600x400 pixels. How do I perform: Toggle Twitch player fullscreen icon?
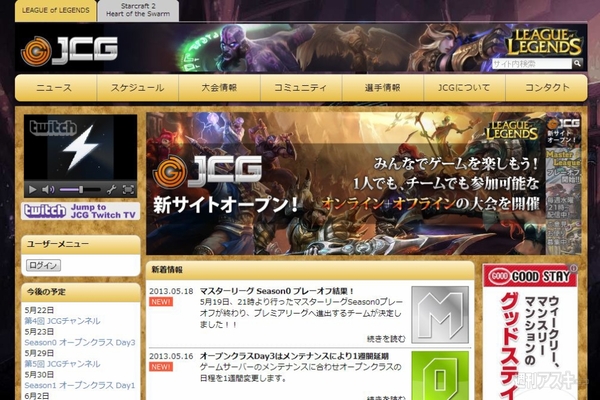click(128, 189)
